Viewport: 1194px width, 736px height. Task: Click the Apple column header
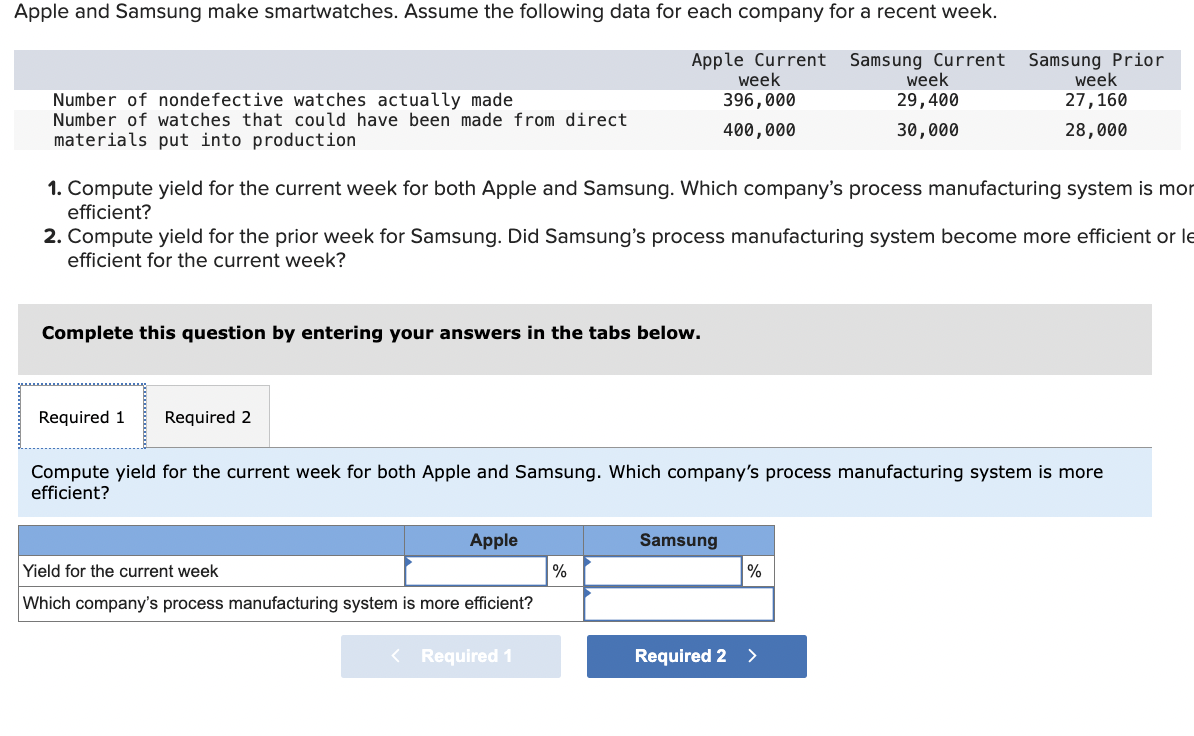point(493,540)
